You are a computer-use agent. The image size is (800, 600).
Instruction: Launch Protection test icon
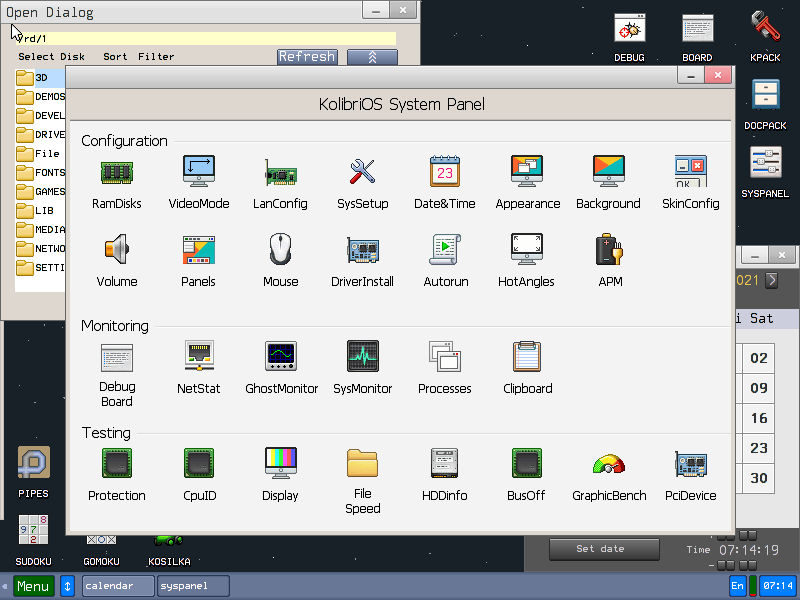pyautogui.click(x=117, y=463)
